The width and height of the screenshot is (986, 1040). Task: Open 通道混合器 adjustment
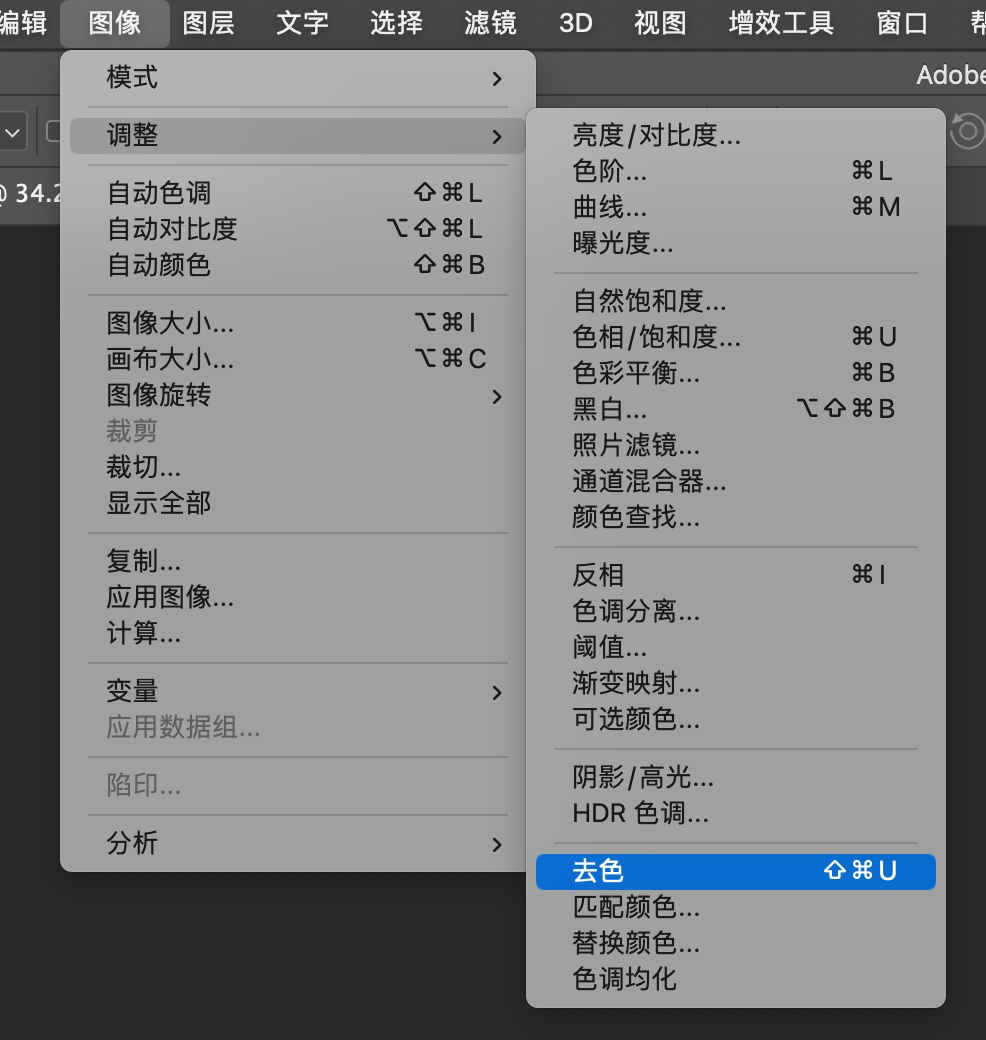point(736,481)
